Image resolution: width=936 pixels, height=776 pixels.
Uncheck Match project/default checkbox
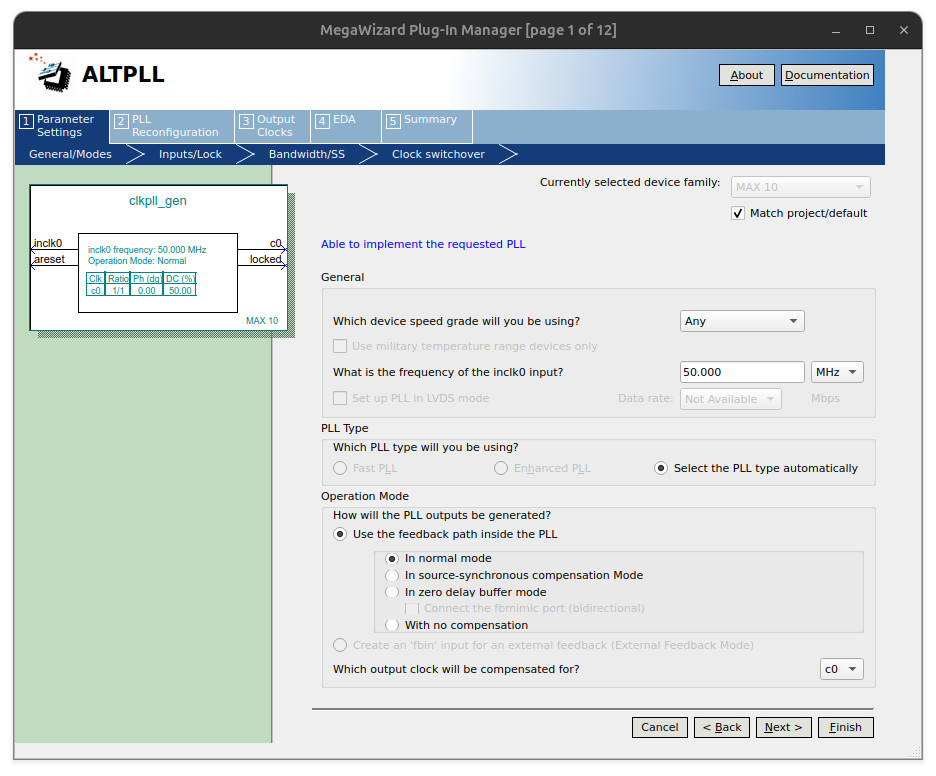point(738,213)
